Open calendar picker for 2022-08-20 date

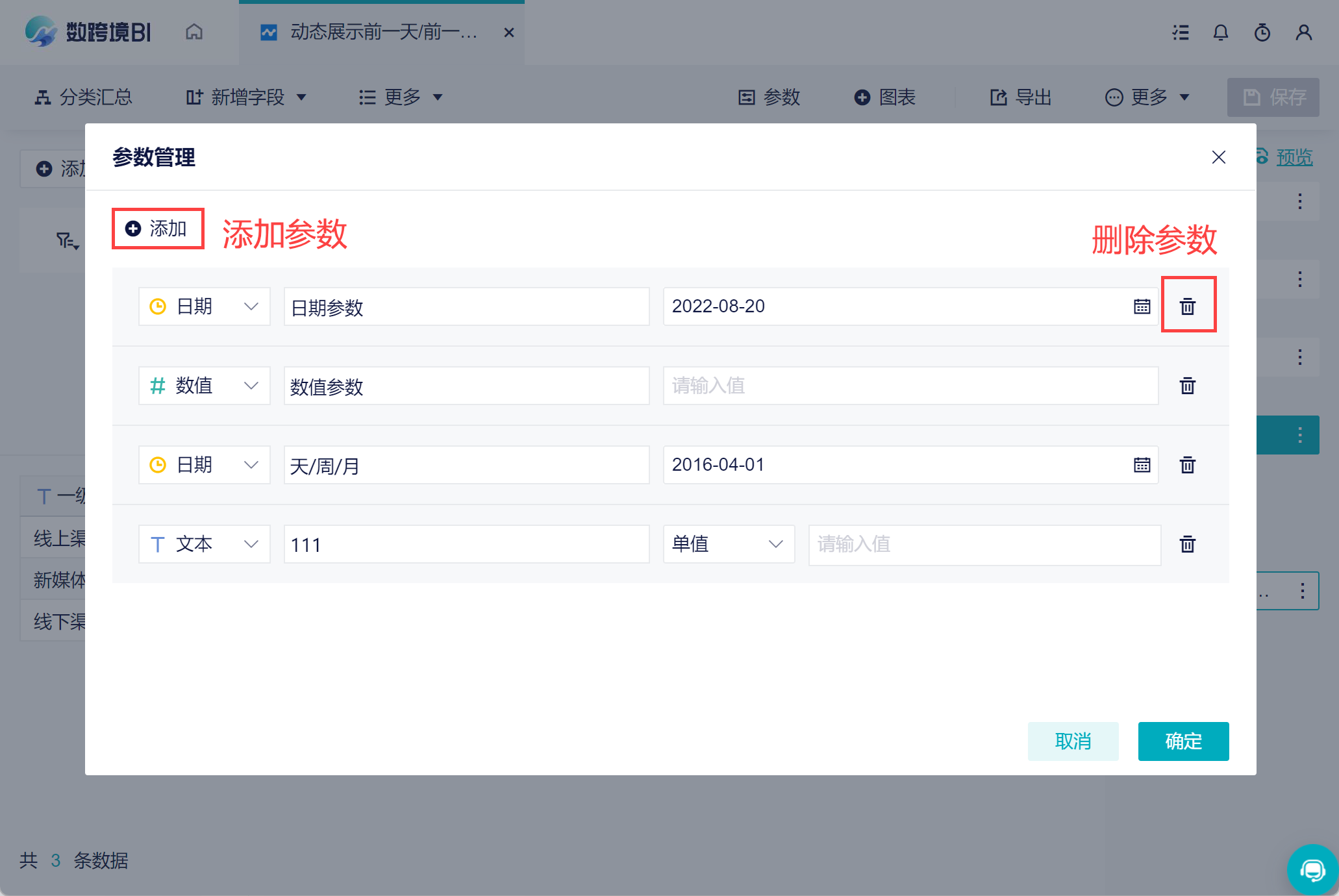pos(1142,306)
